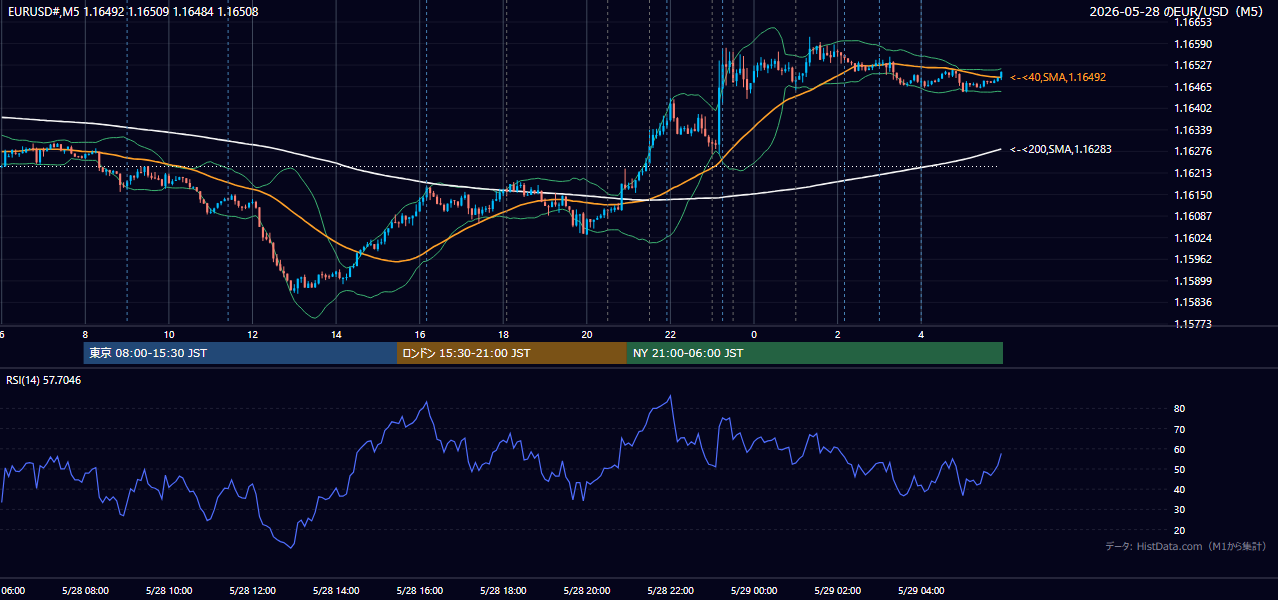Click the 5/28 18:00 date axis label
The height and width of the screenshot is (600, 1278).
click(503, 591)
